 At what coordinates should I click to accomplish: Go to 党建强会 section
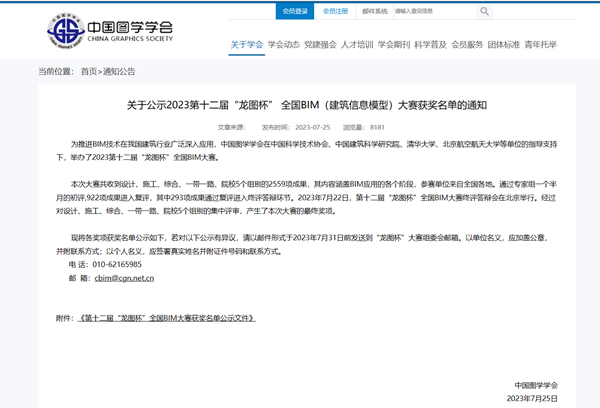pyautogui.click(x=319, y=45)
